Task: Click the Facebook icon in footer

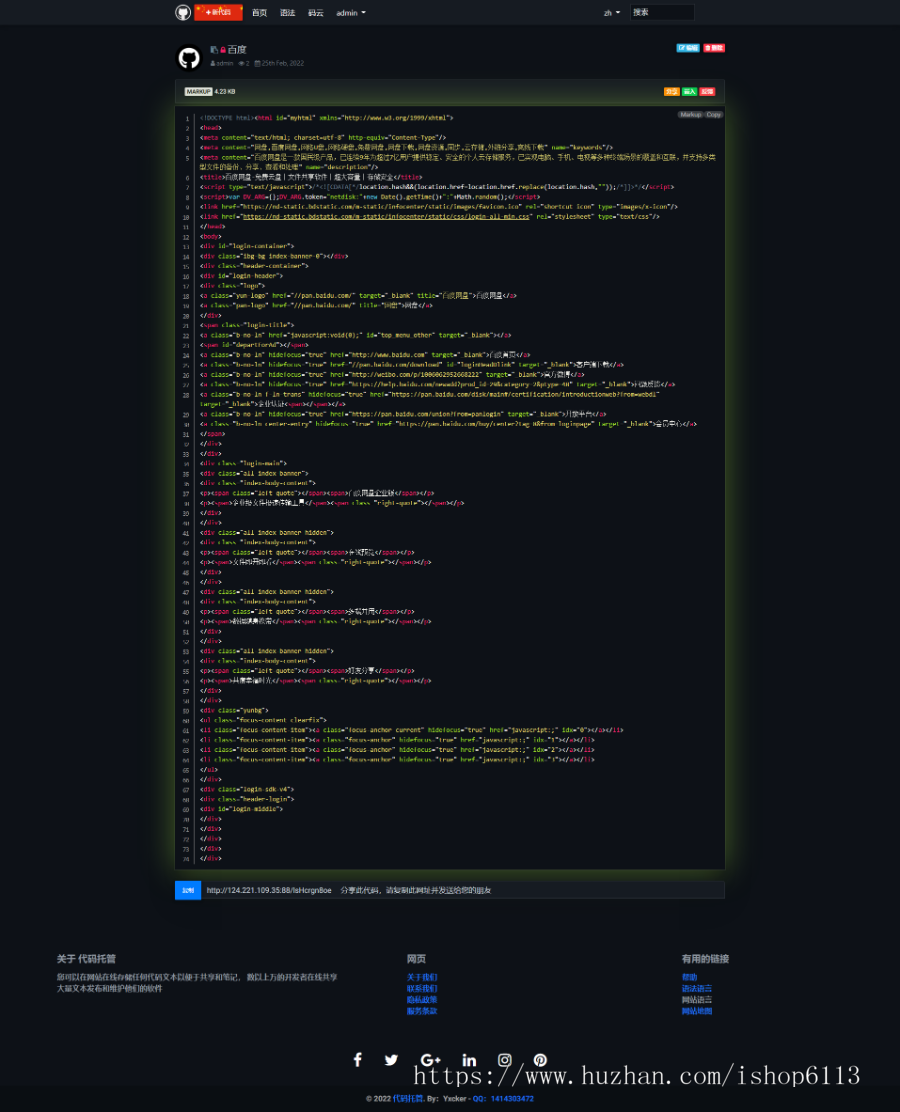Action: (357, 1060)
